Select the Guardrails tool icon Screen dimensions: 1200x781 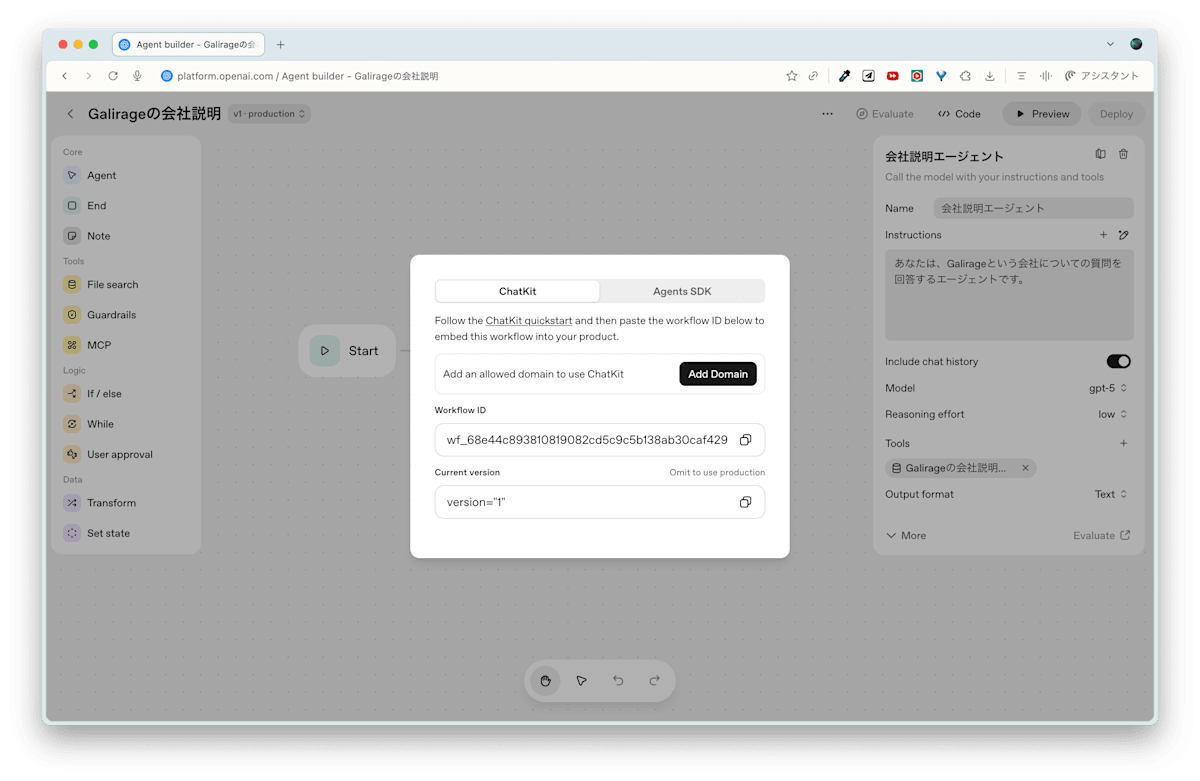pyautogui.click(x=72, y=314)
